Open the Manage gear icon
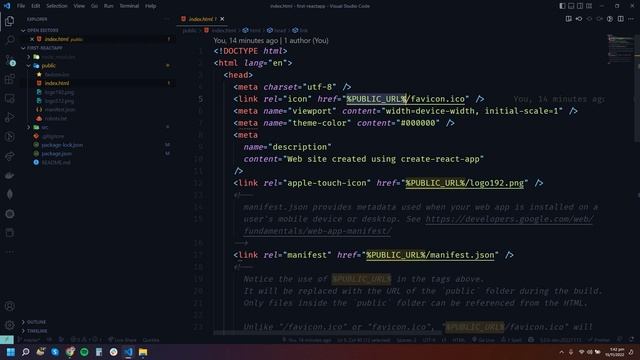This screenshot has height=360, width=640. (10, 325)
